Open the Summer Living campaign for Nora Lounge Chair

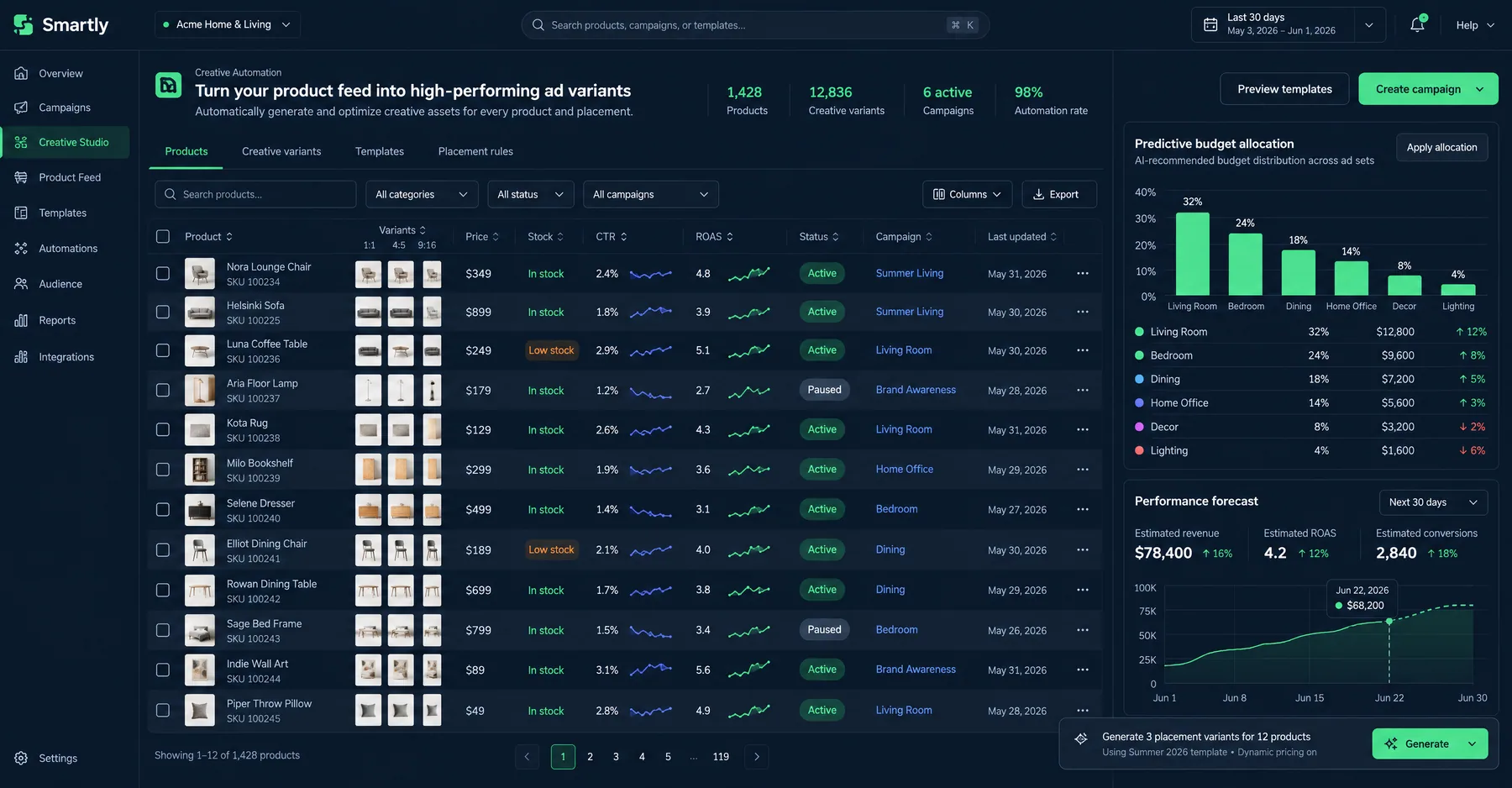(x=910, y=273)
